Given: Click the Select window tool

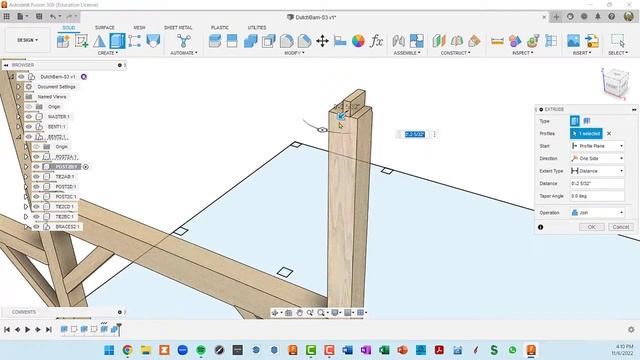Looking at the screenshot, I should click(618, 41).
